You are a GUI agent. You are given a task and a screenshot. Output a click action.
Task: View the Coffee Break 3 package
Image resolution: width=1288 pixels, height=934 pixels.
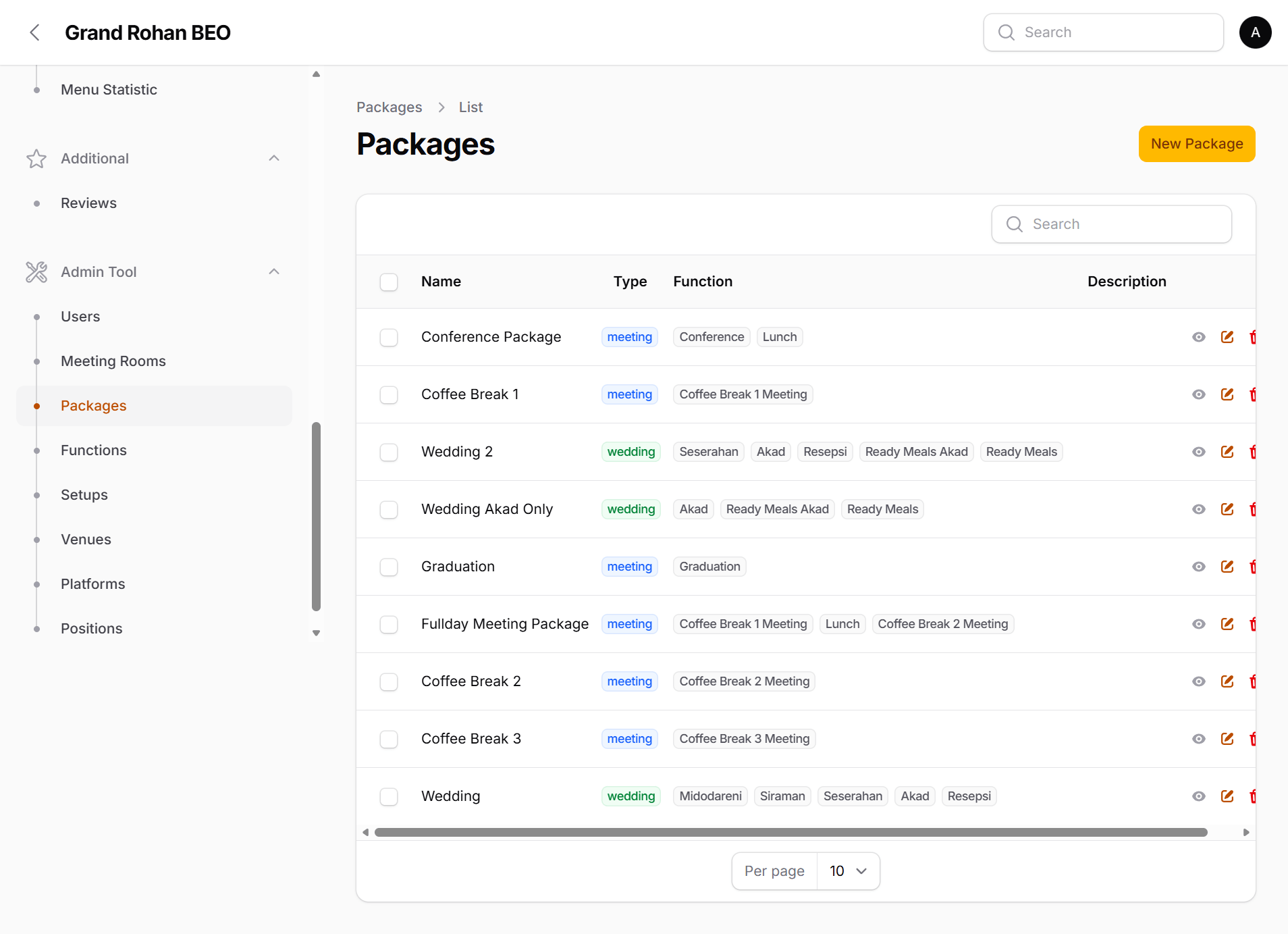pyautogui.click(x=1198, y=739)
